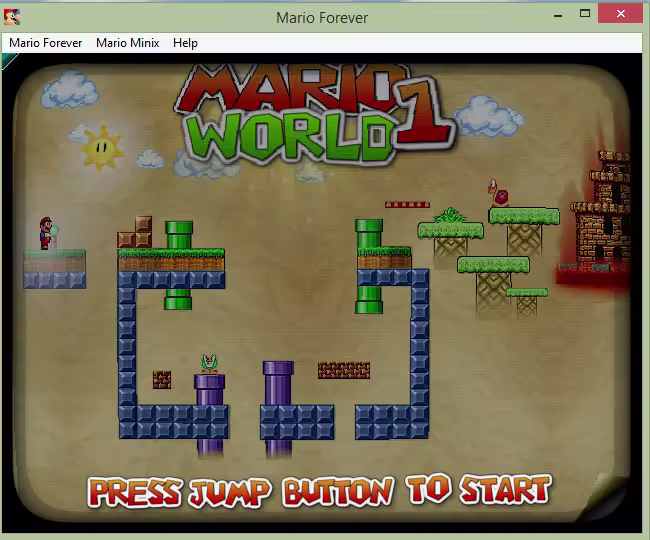Screen dimensions: 650x540
Task: Maximize the Mario Forever window
Action: 585,15
